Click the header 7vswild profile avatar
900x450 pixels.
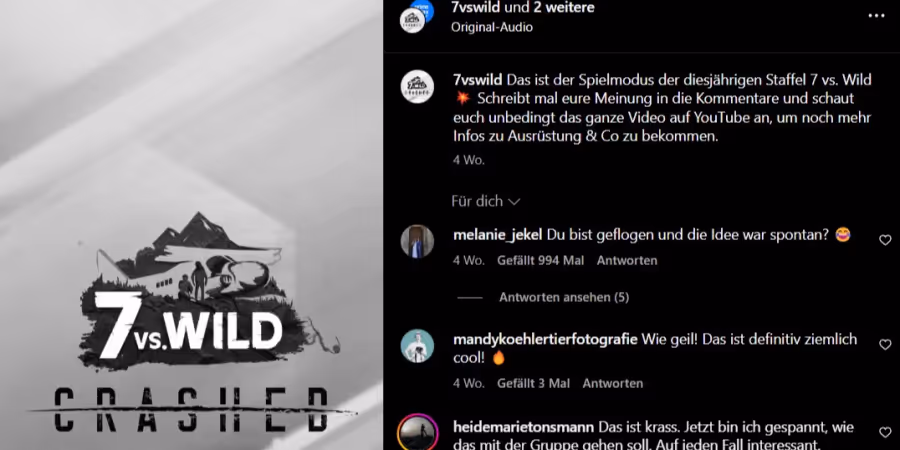tap(412, 20)
